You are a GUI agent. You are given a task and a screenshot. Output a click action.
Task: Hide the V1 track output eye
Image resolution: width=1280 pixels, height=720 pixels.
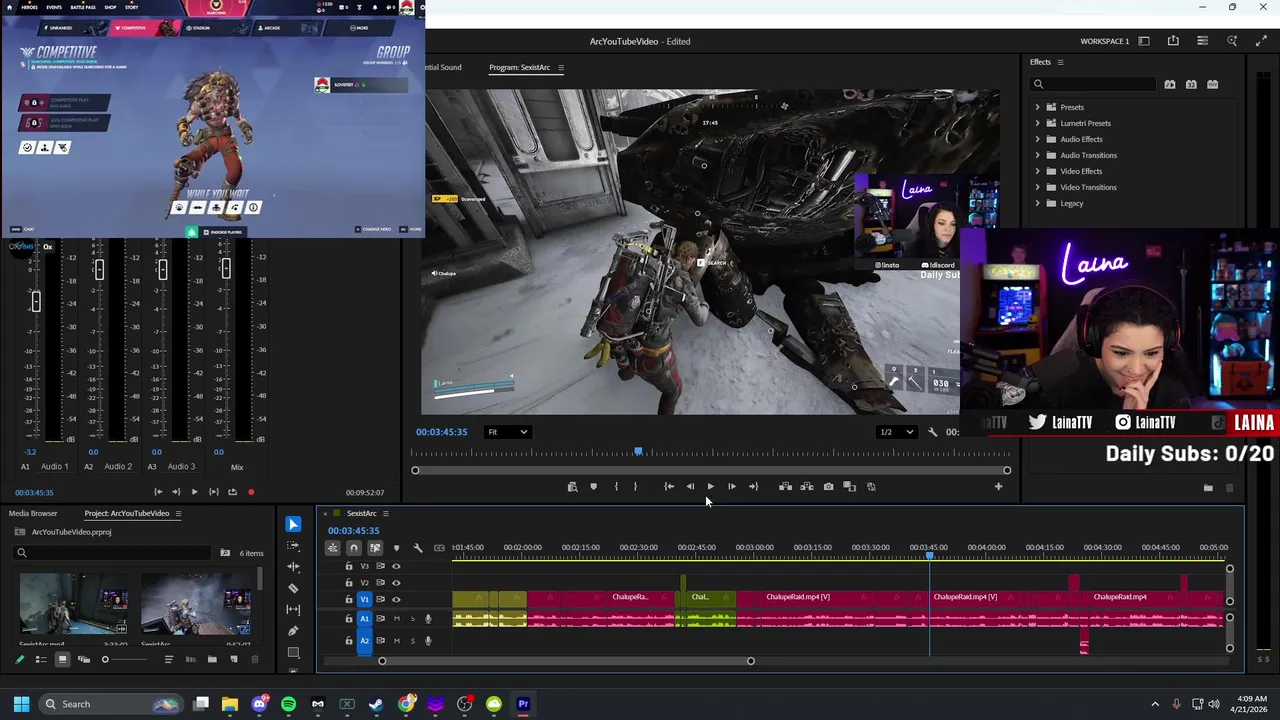click(396, 599)
